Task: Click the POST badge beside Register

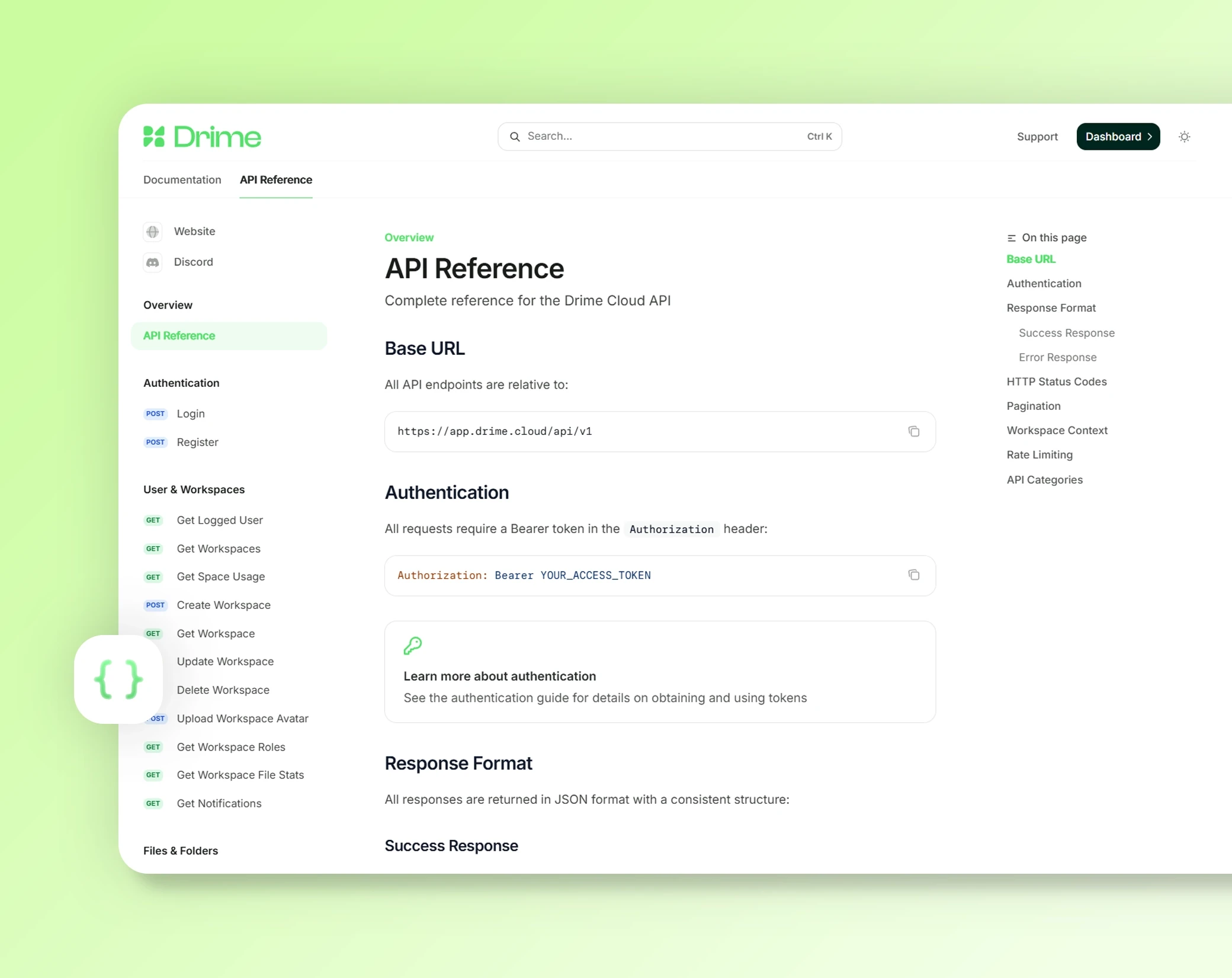Action: [155, 442]
